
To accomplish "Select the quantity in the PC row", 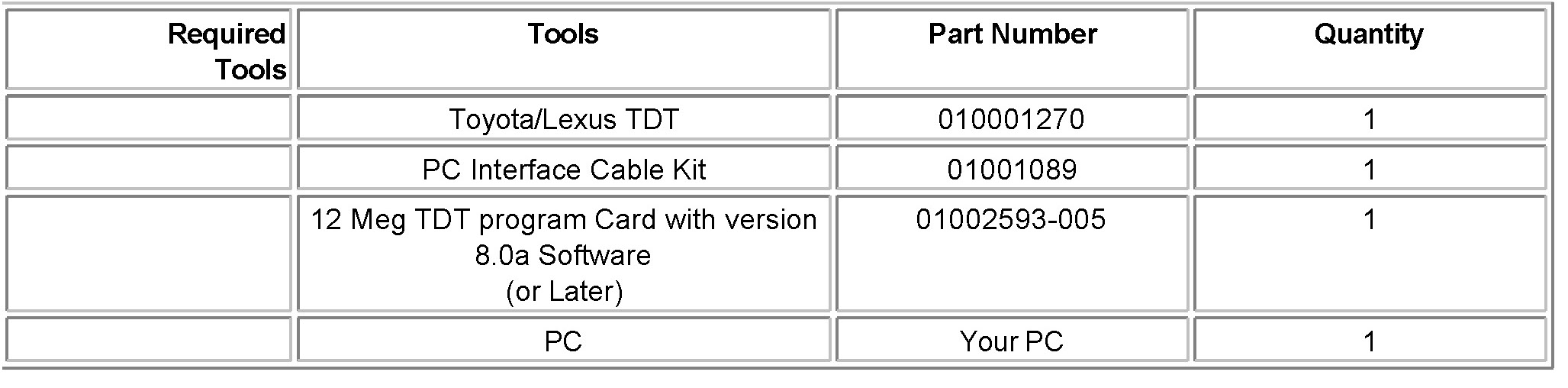I will (1370, 341).
